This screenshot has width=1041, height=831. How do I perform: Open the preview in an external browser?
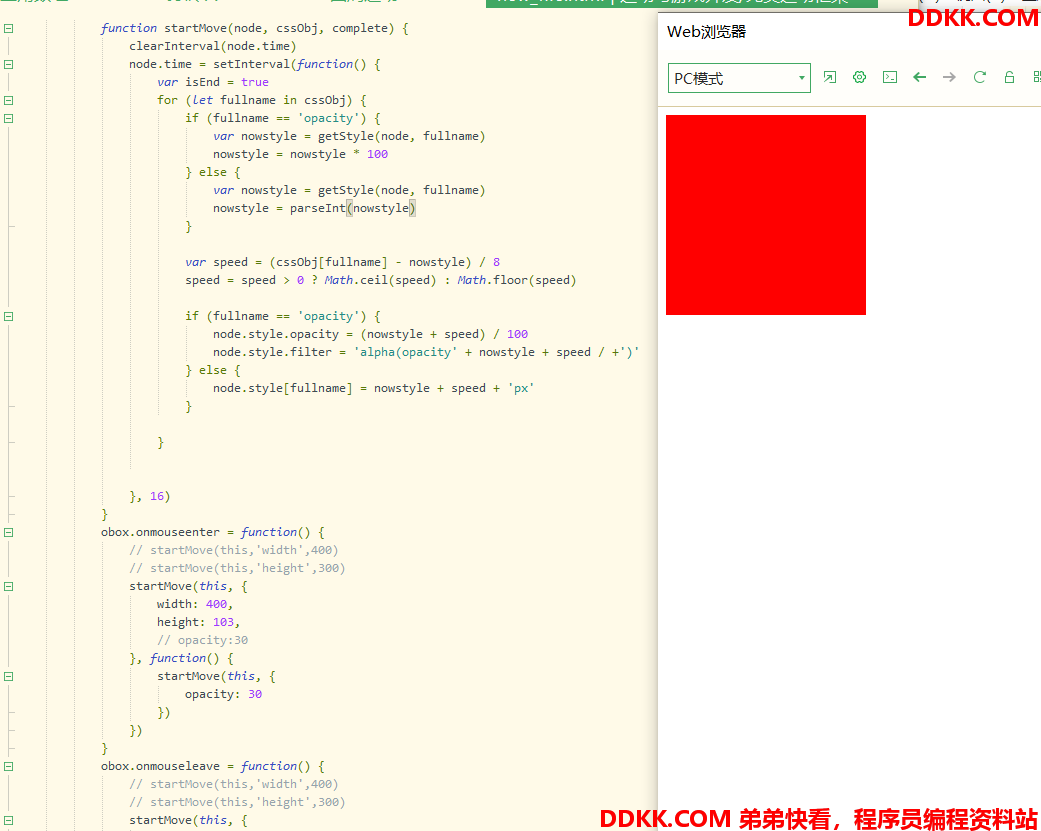tap(829, 77)
